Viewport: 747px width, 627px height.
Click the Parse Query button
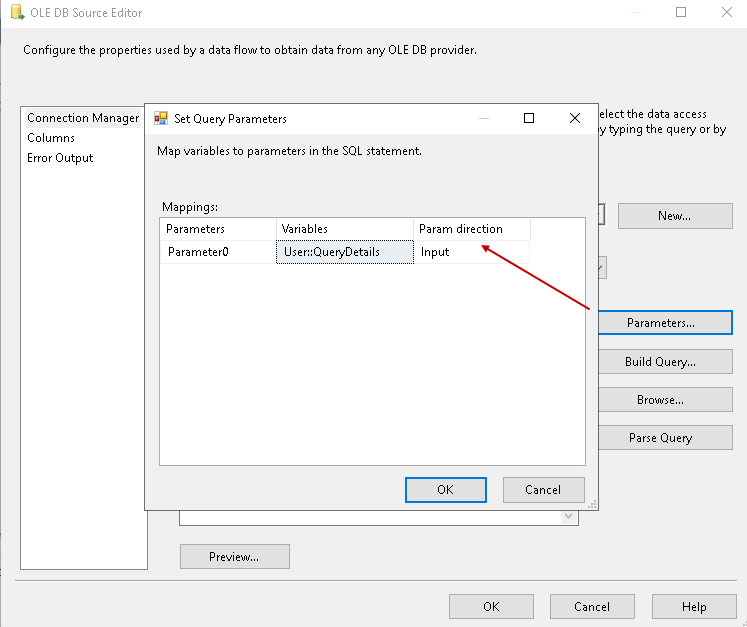pos(660,438)
